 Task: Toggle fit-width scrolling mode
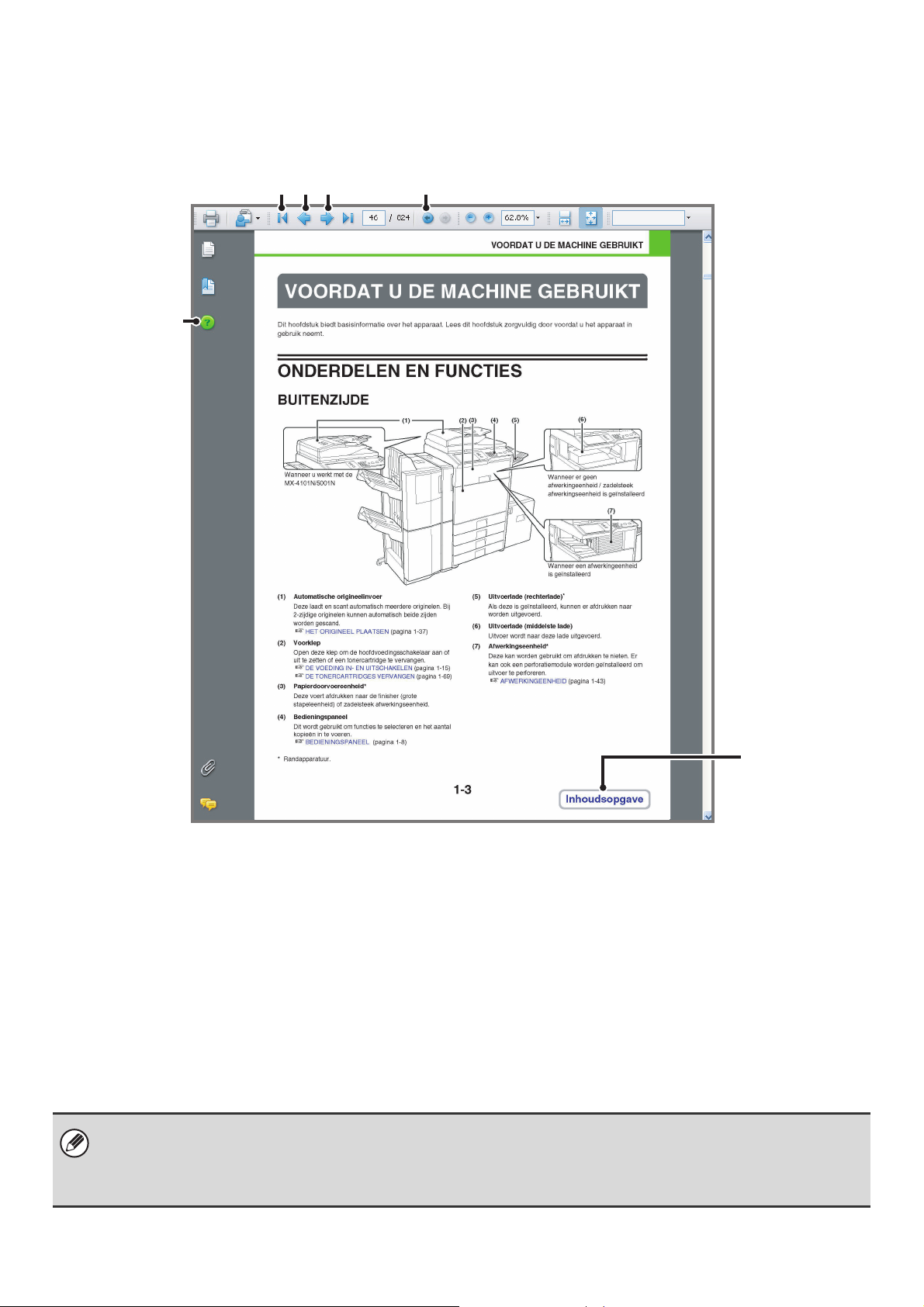point(565,219)
